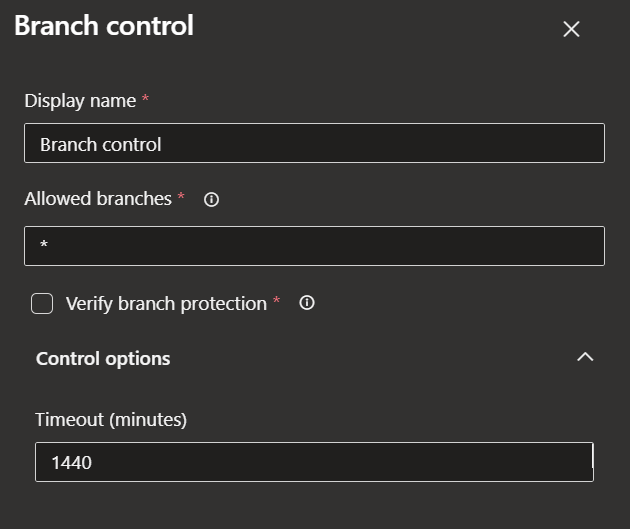Click the Timeout (minutes) label
Screen dimensions: 630x529
coord(111,420)
